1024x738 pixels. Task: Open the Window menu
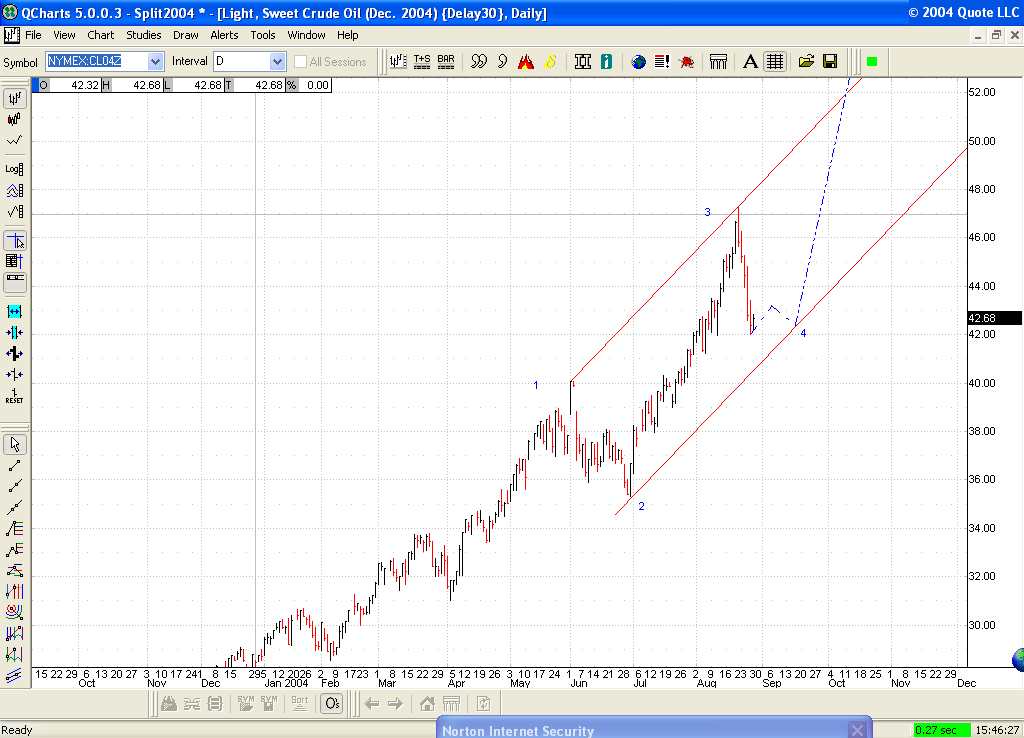[306, 35]
